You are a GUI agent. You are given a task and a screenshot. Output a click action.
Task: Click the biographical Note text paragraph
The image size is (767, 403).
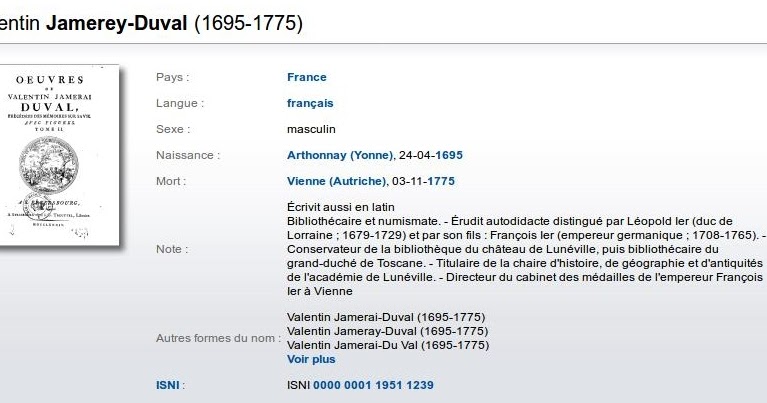(526, 249)
